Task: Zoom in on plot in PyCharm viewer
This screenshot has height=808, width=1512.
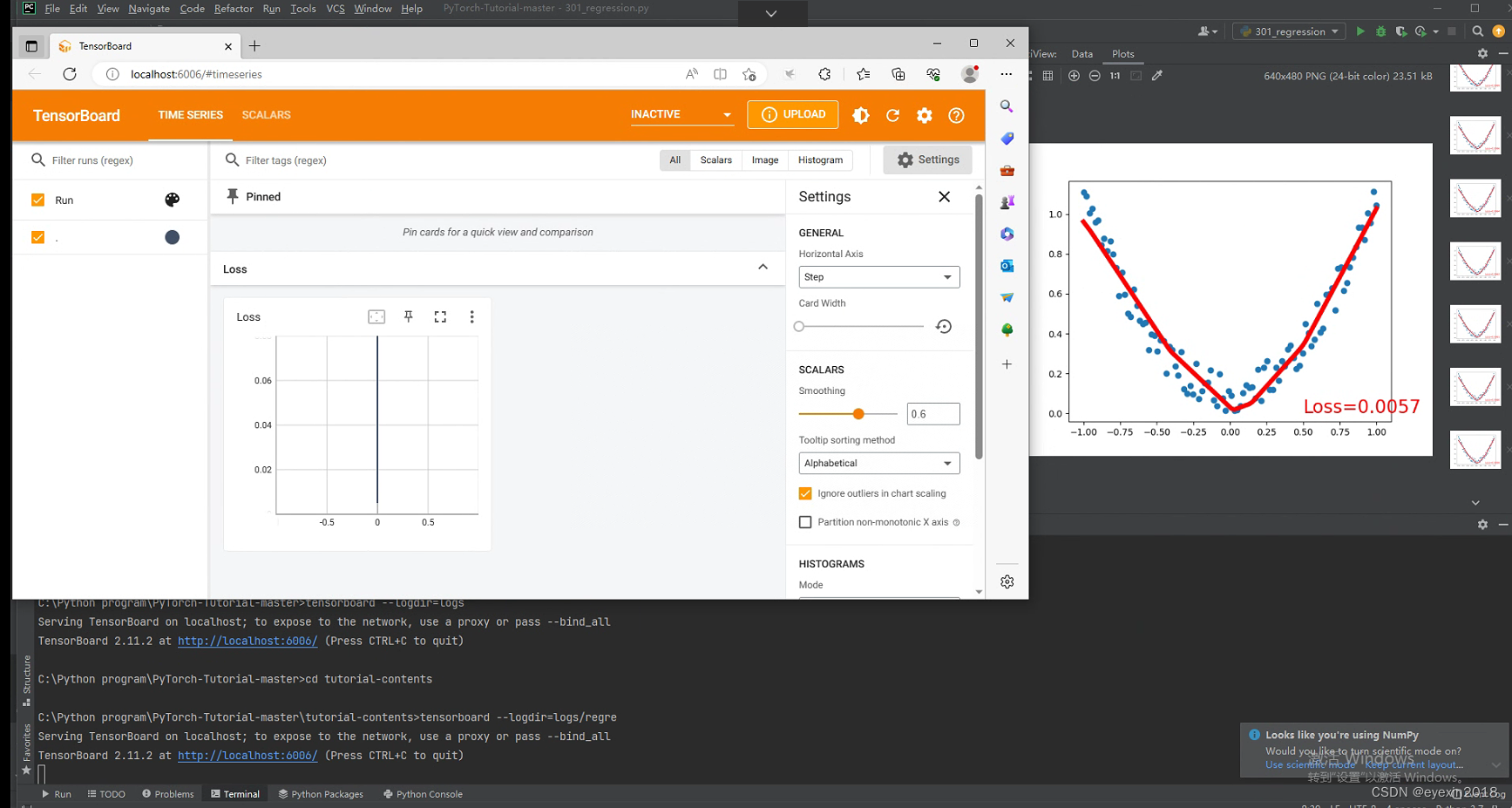Action: 1074,76
